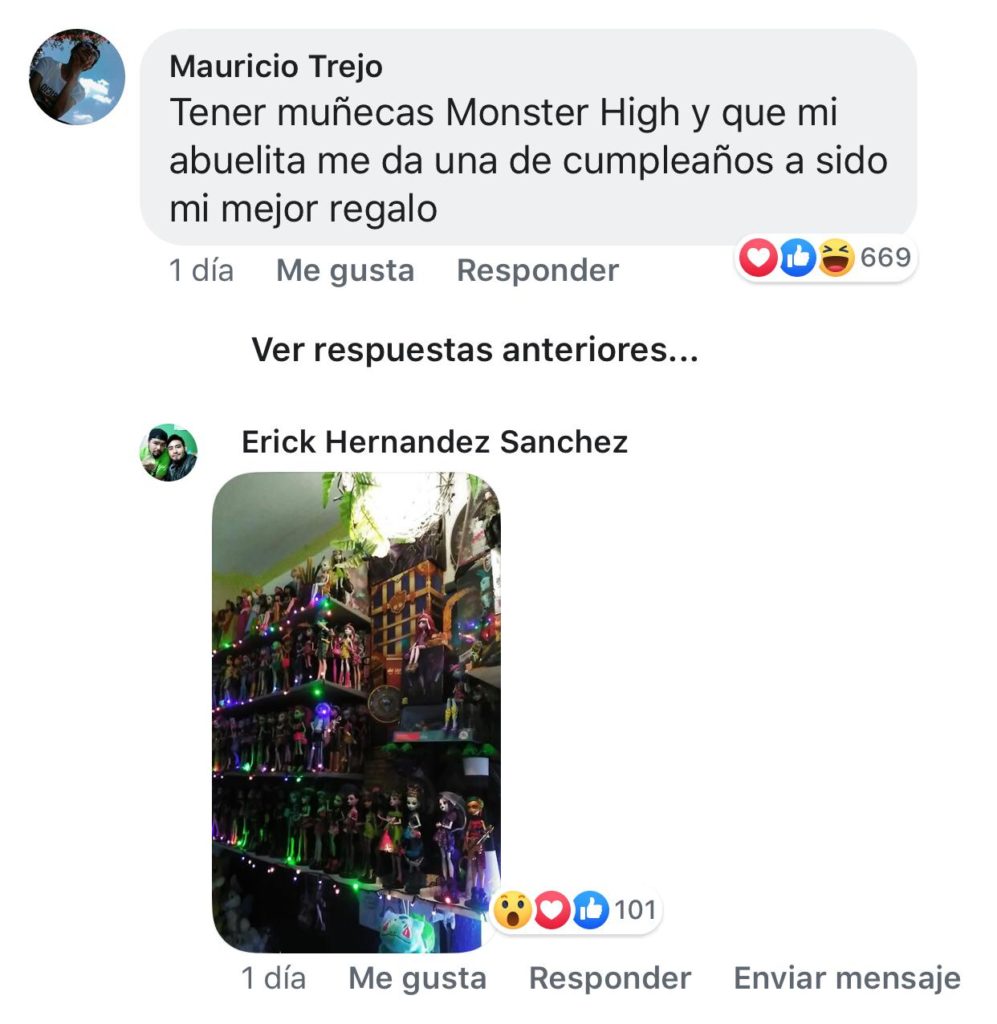The width and height of the screenshot is (997, 1024).
Task: Click the heart reaction on Mauricio's comment
Action: click(758, 257)
